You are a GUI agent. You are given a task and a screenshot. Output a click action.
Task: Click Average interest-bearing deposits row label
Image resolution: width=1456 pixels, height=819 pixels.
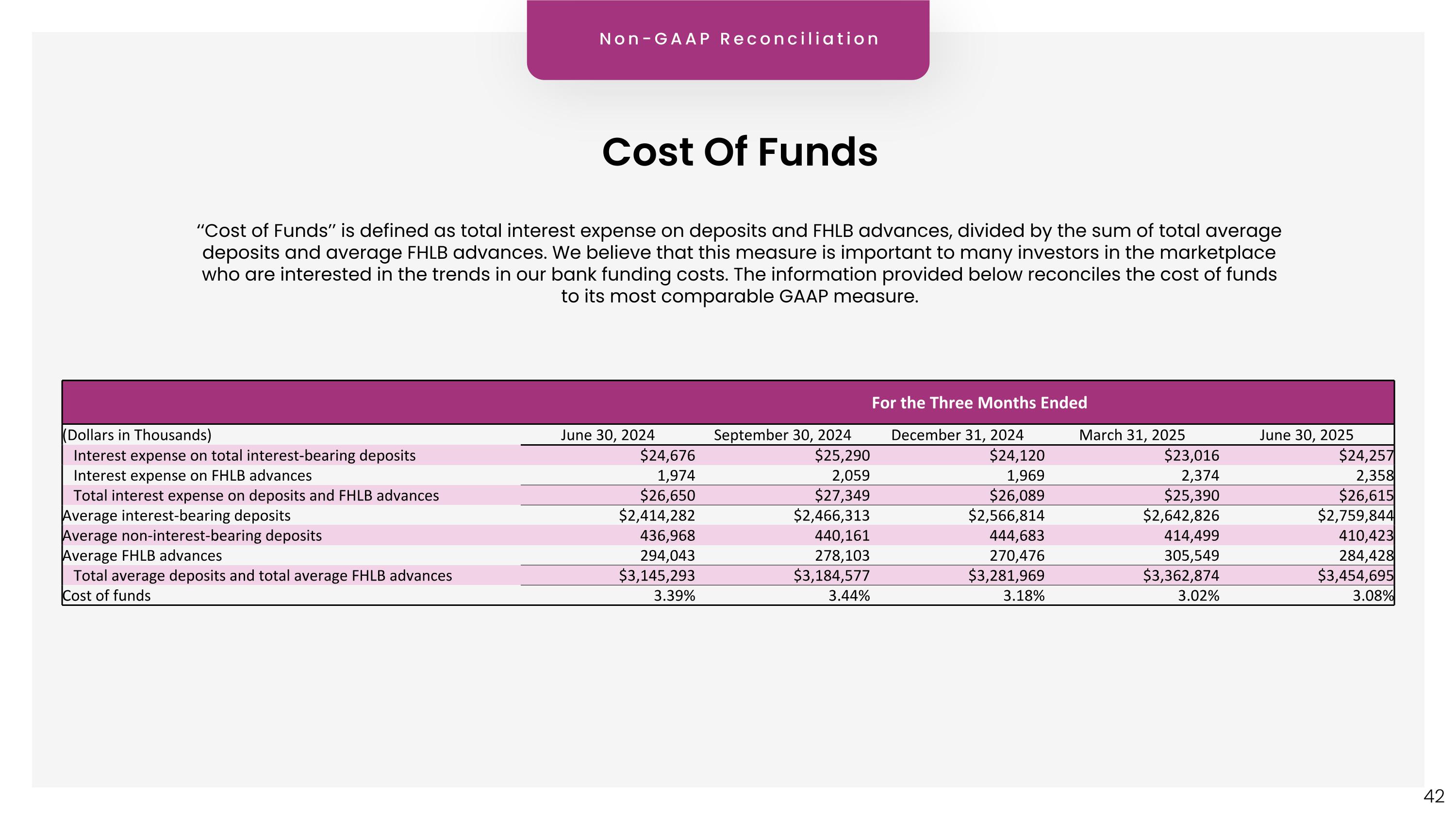click(x=176, y=516)
